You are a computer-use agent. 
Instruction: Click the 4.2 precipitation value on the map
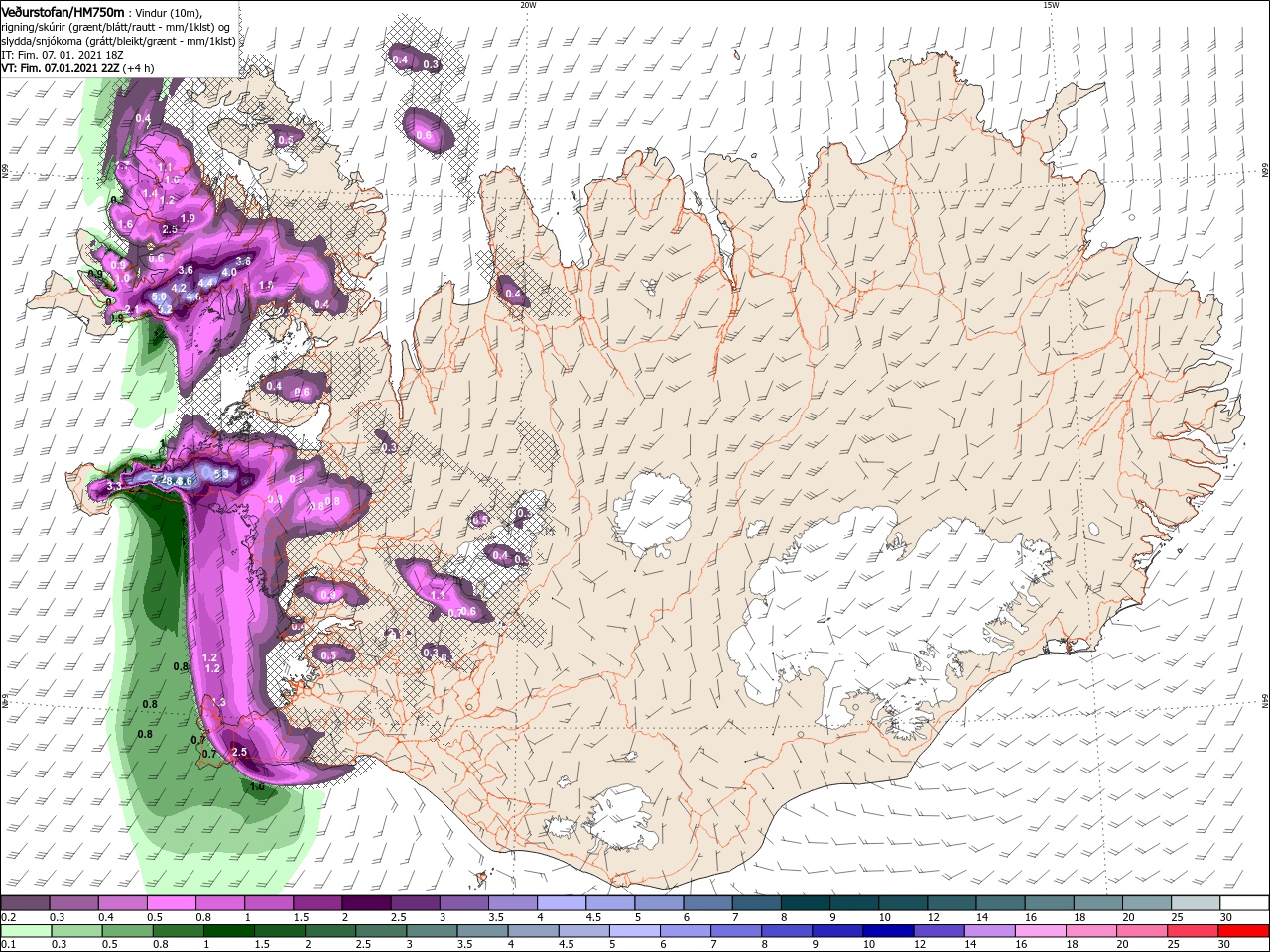pyautogui.click(x=179, y=288)
